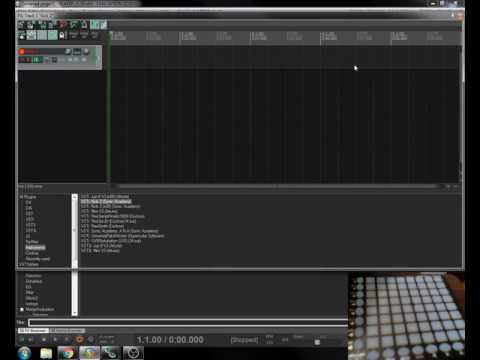Image resolution: width=480 pixels, height=360 pixels.
Task: Select the Filter category in lower list
Action: (x=30, y=292)
